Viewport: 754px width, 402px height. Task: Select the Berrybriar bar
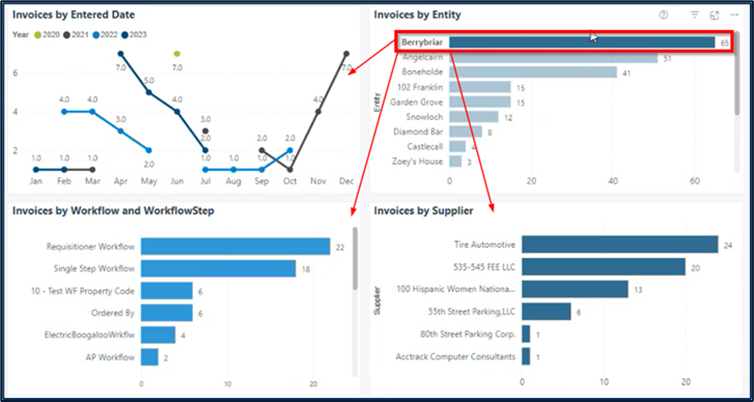coord(582,42)
